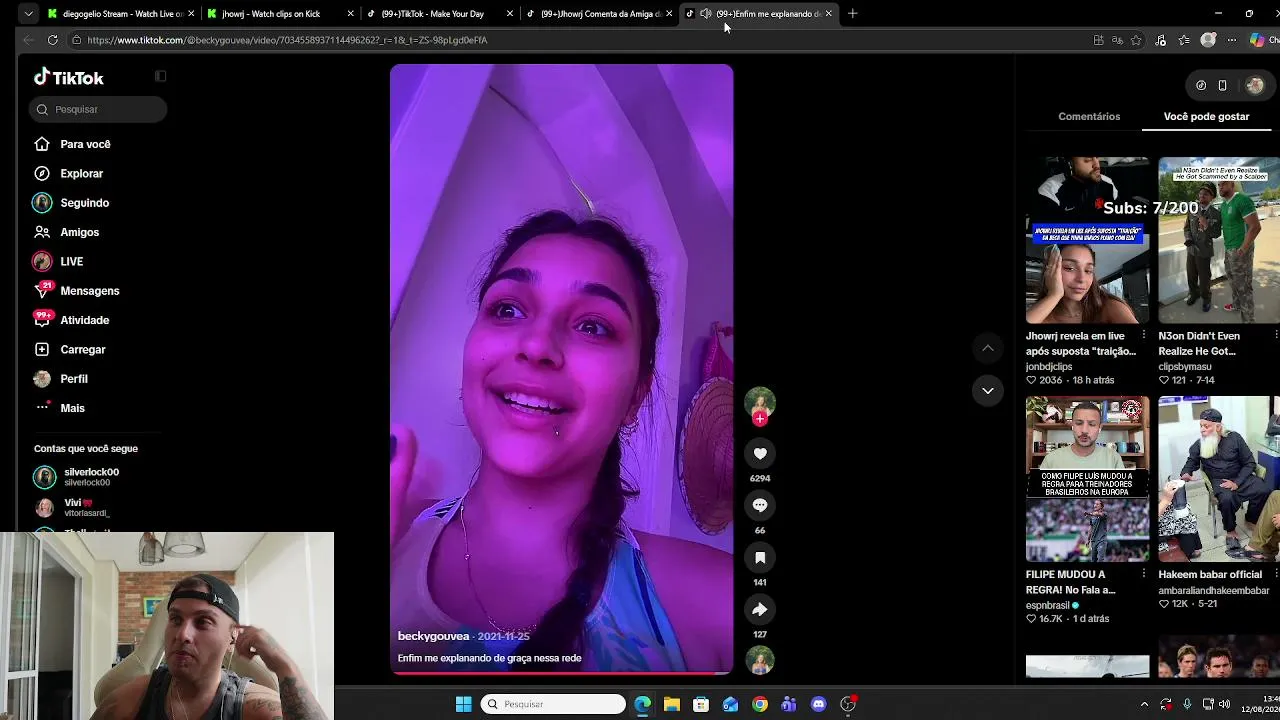Image resolution: width=1280 pixels, height=720 pixels.
Task: Select the Você pode gostar tab
Action: click(1206, 117)
